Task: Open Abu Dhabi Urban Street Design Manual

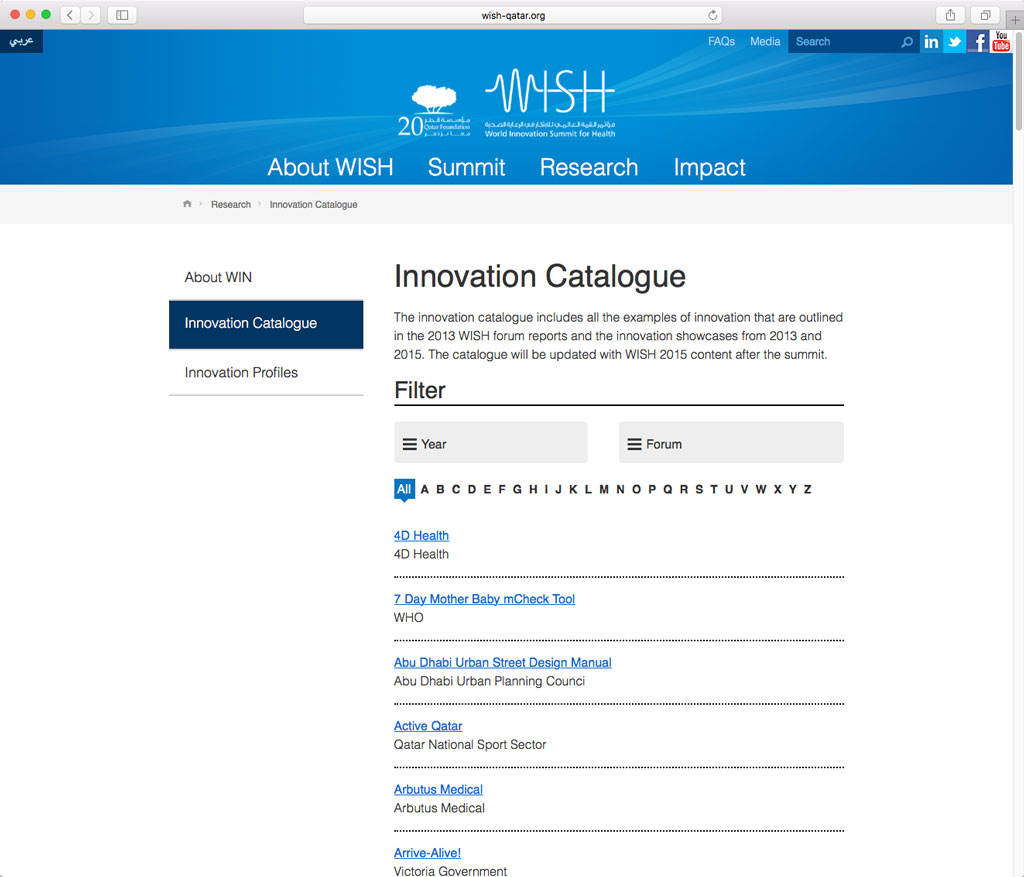Action: click(502, 662)
